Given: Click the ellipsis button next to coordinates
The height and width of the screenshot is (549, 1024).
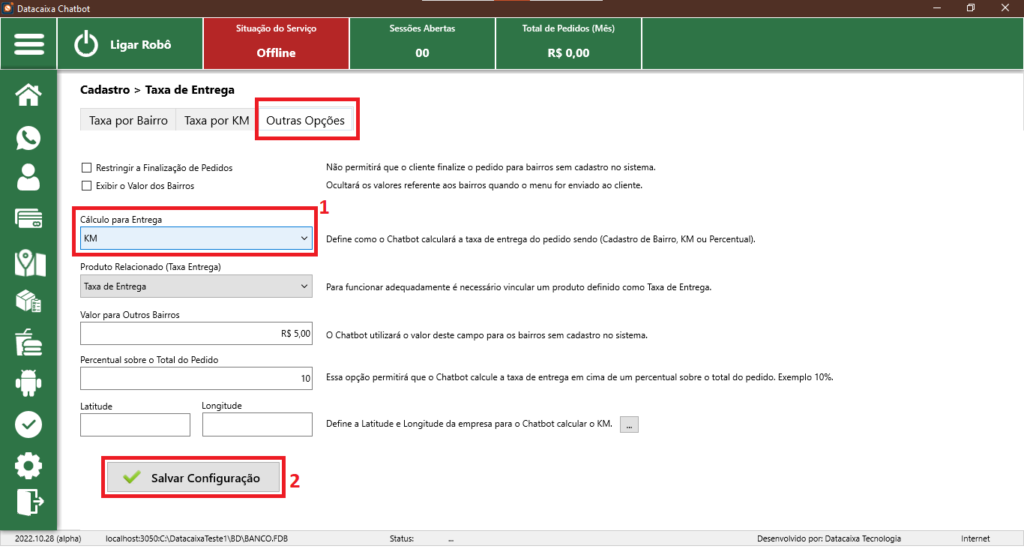Looking at the screenshot, I should click(x=629, y=425).
